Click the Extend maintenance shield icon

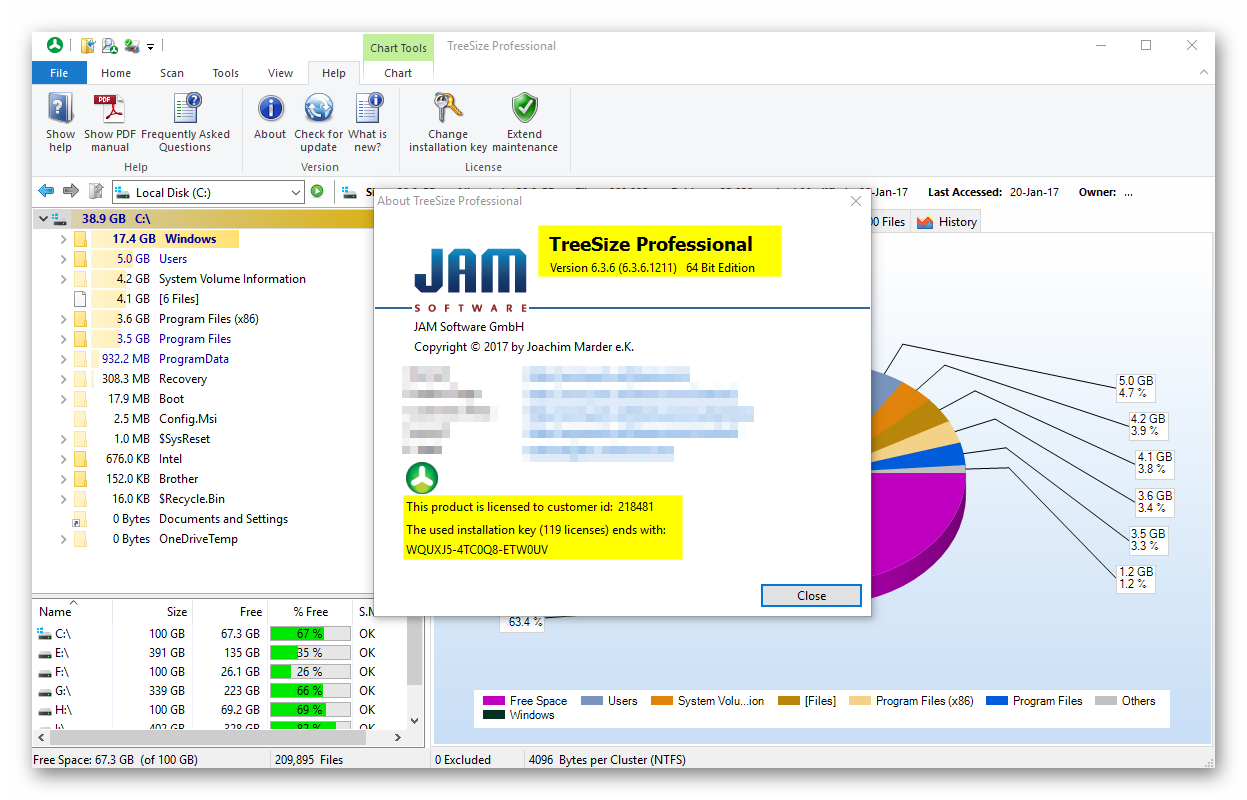pyautogui.click(x=525, y=108)
